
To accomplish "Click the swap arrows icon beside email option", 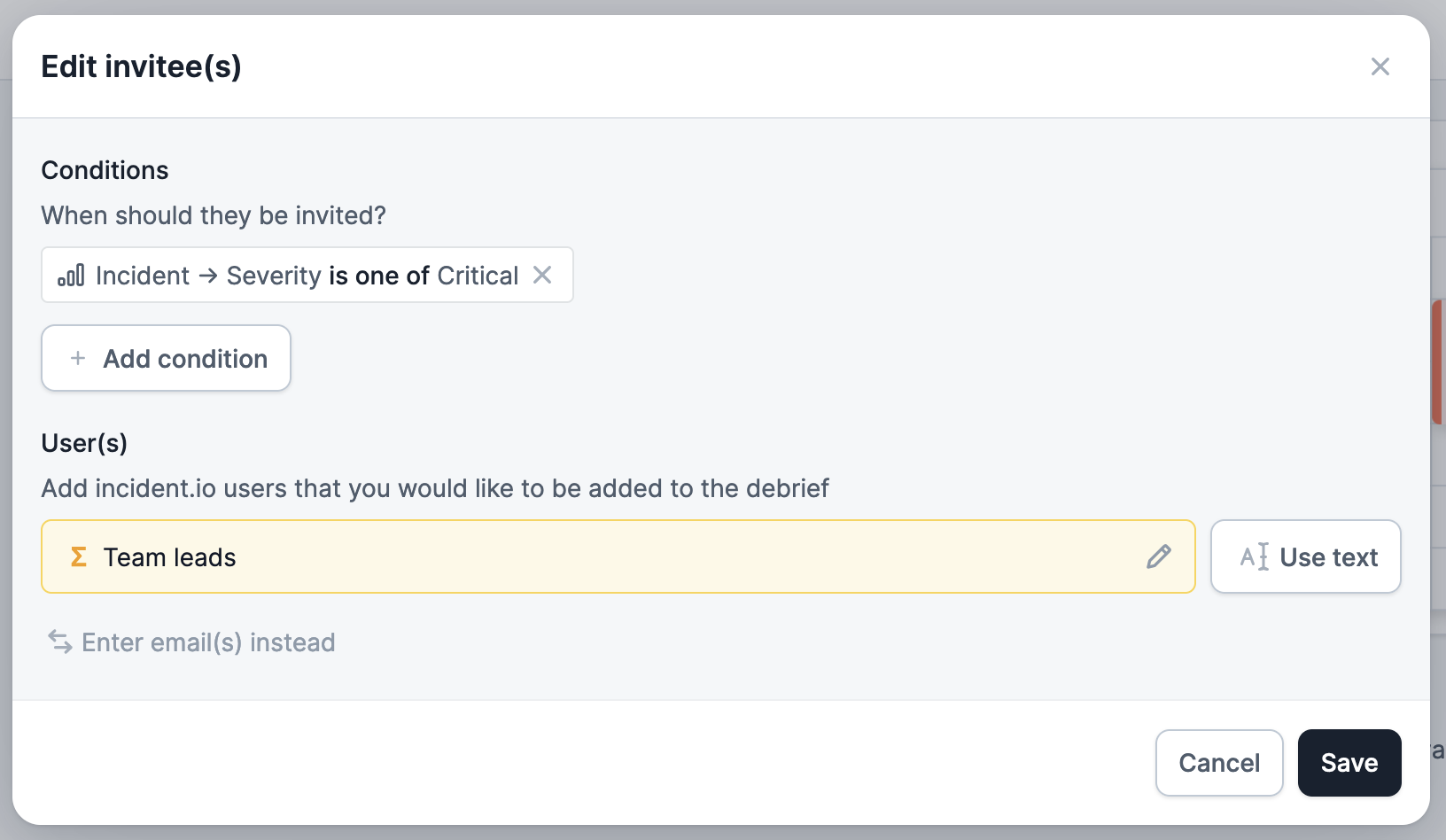I will pos(60,642).
